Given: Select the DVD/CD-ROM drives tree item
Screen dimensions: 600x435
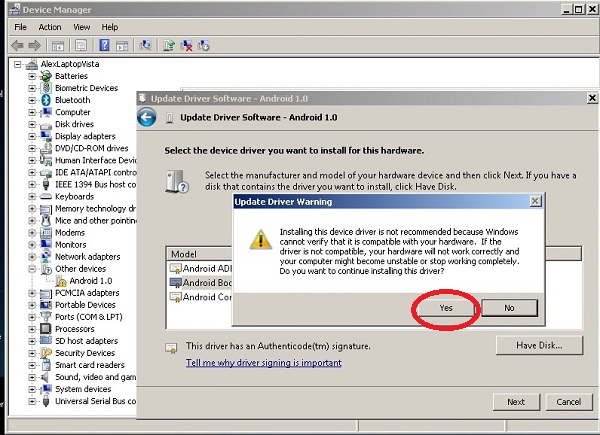Looking at the screenshot, I should click(x=92, y=148).
